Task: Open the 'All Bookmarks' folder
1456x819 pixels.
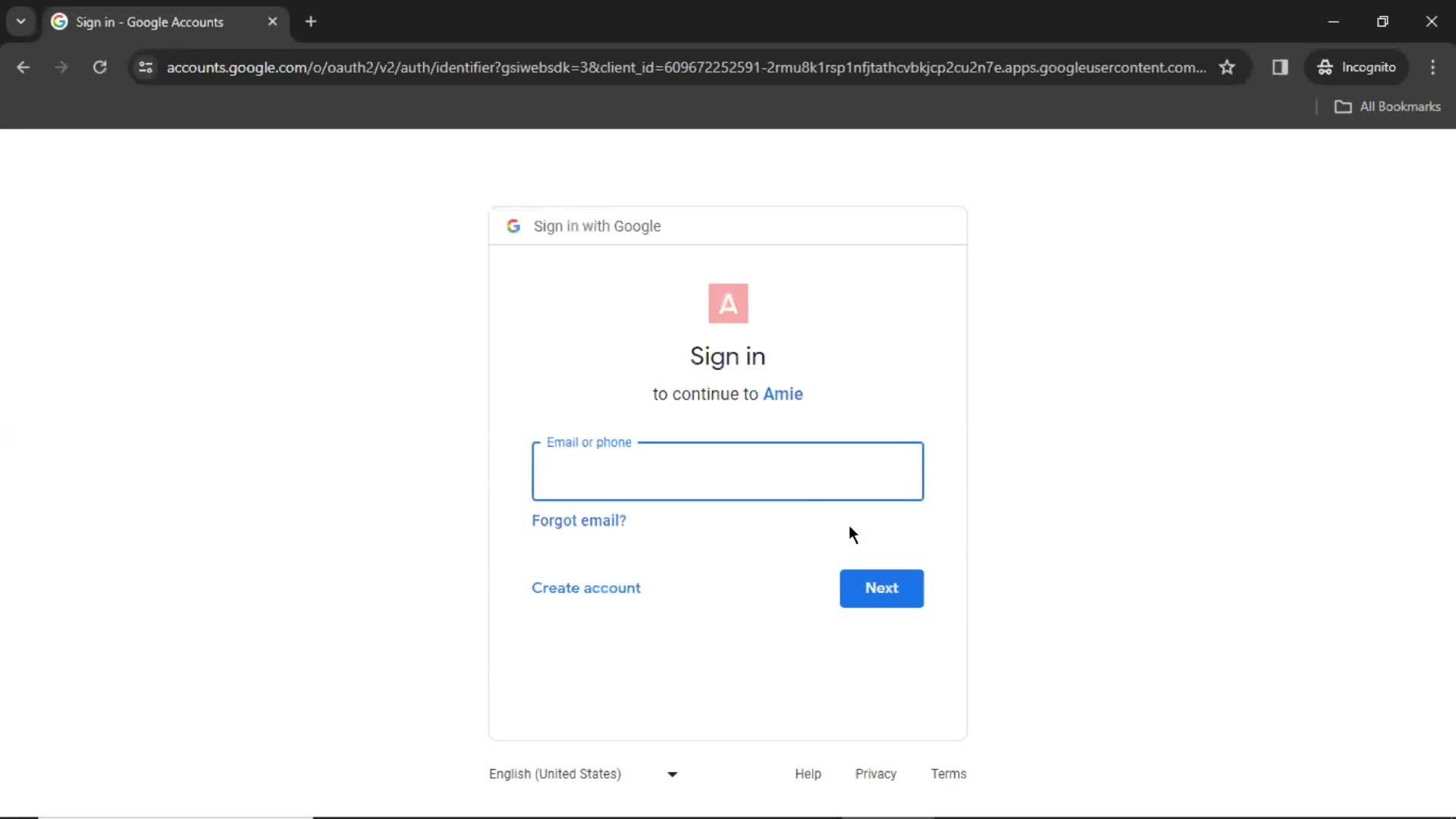Action: point(1389,106)
